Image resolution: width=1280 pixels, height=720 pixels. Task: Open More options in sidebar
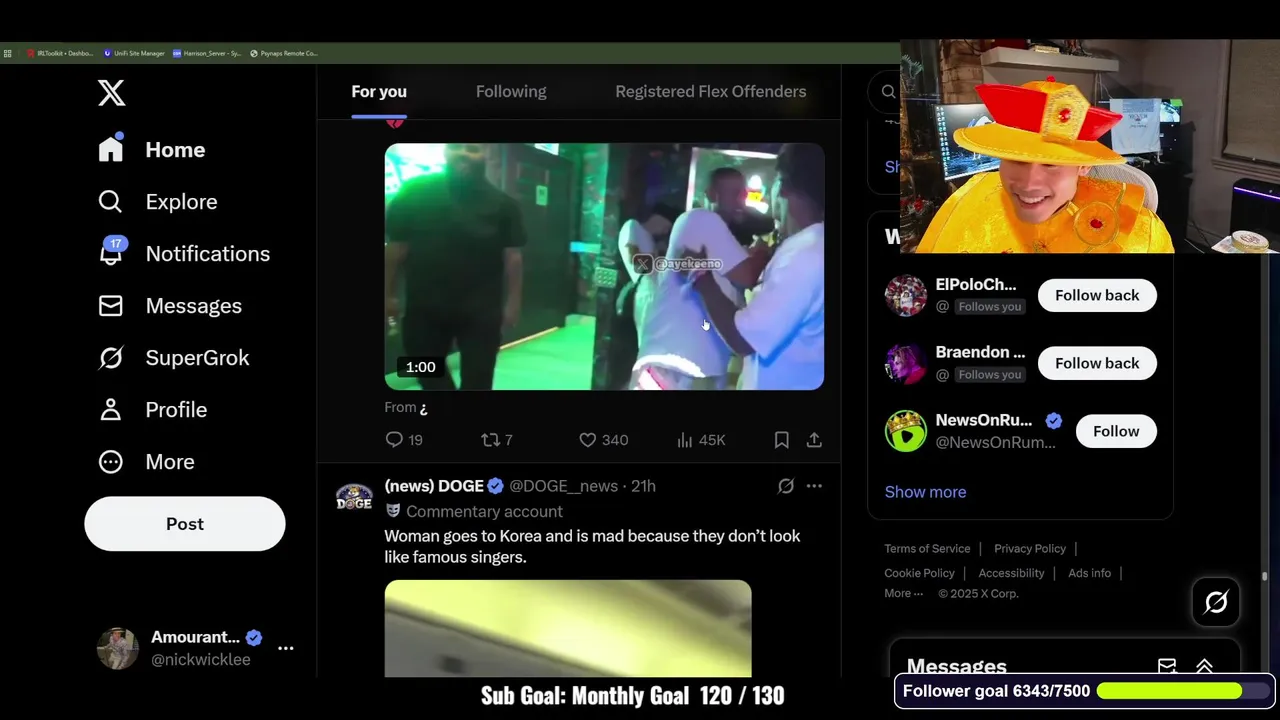[x=147, y=461]
